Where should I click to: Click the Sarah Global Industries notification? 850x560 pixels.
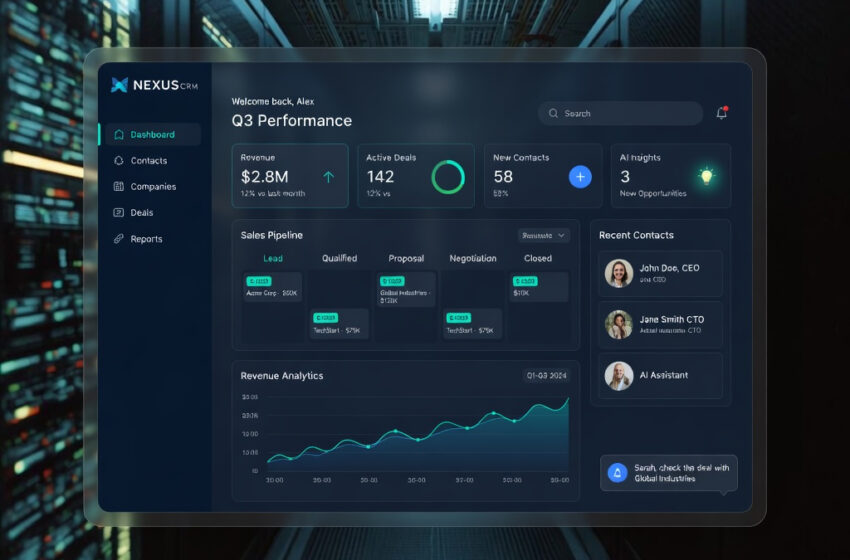[668, 473]
